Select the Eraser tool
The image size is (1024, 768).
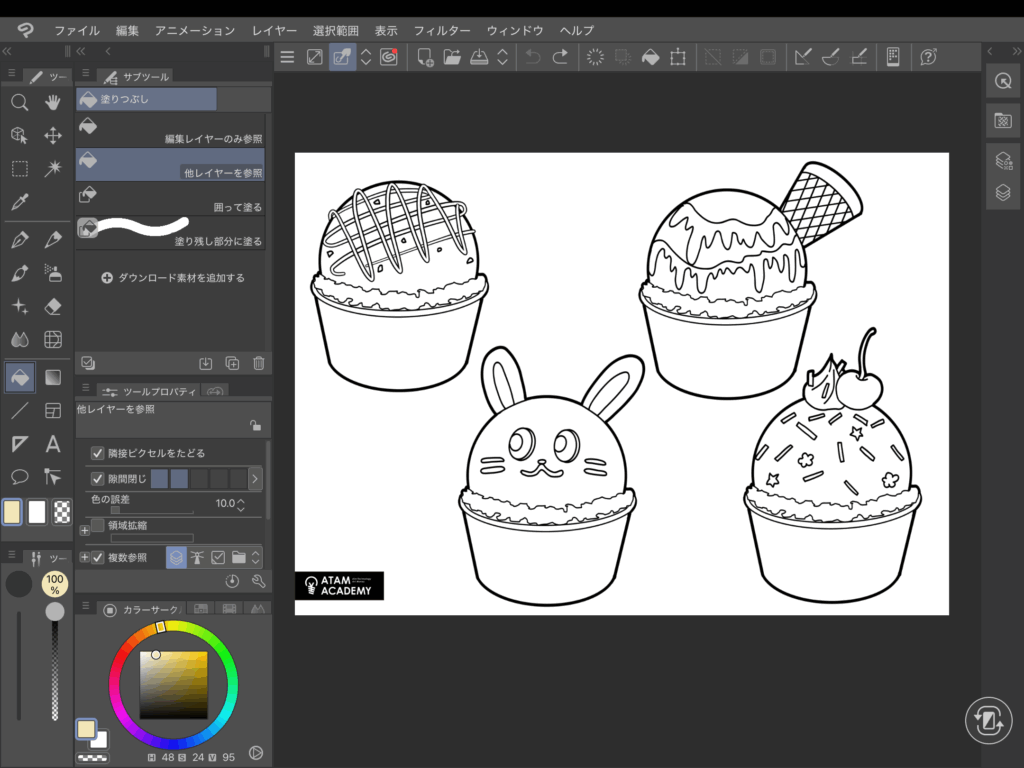click(54, 306)
